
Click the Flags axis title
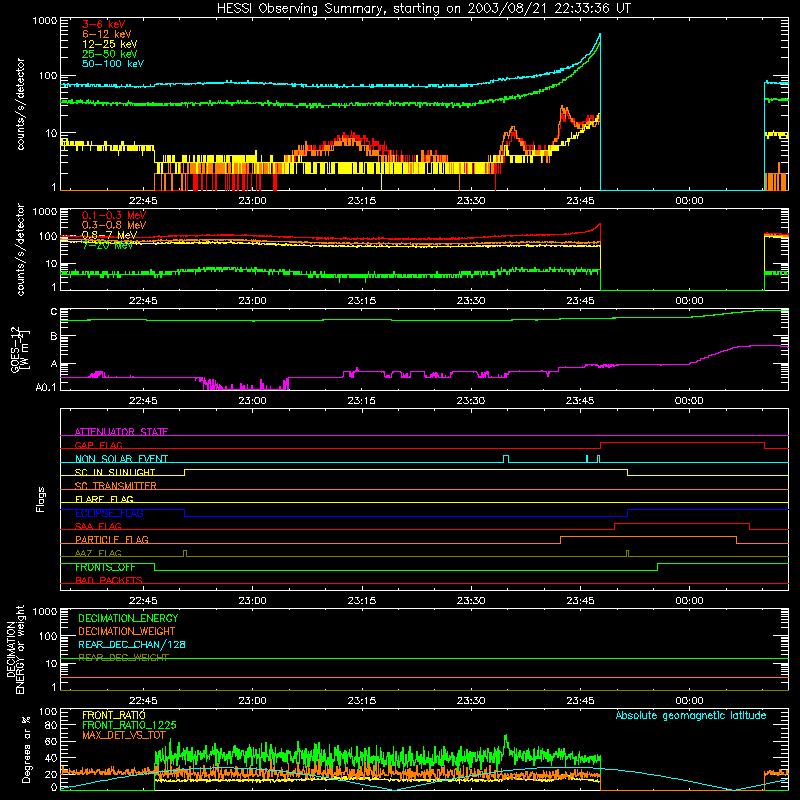click(x=41, y=499)
